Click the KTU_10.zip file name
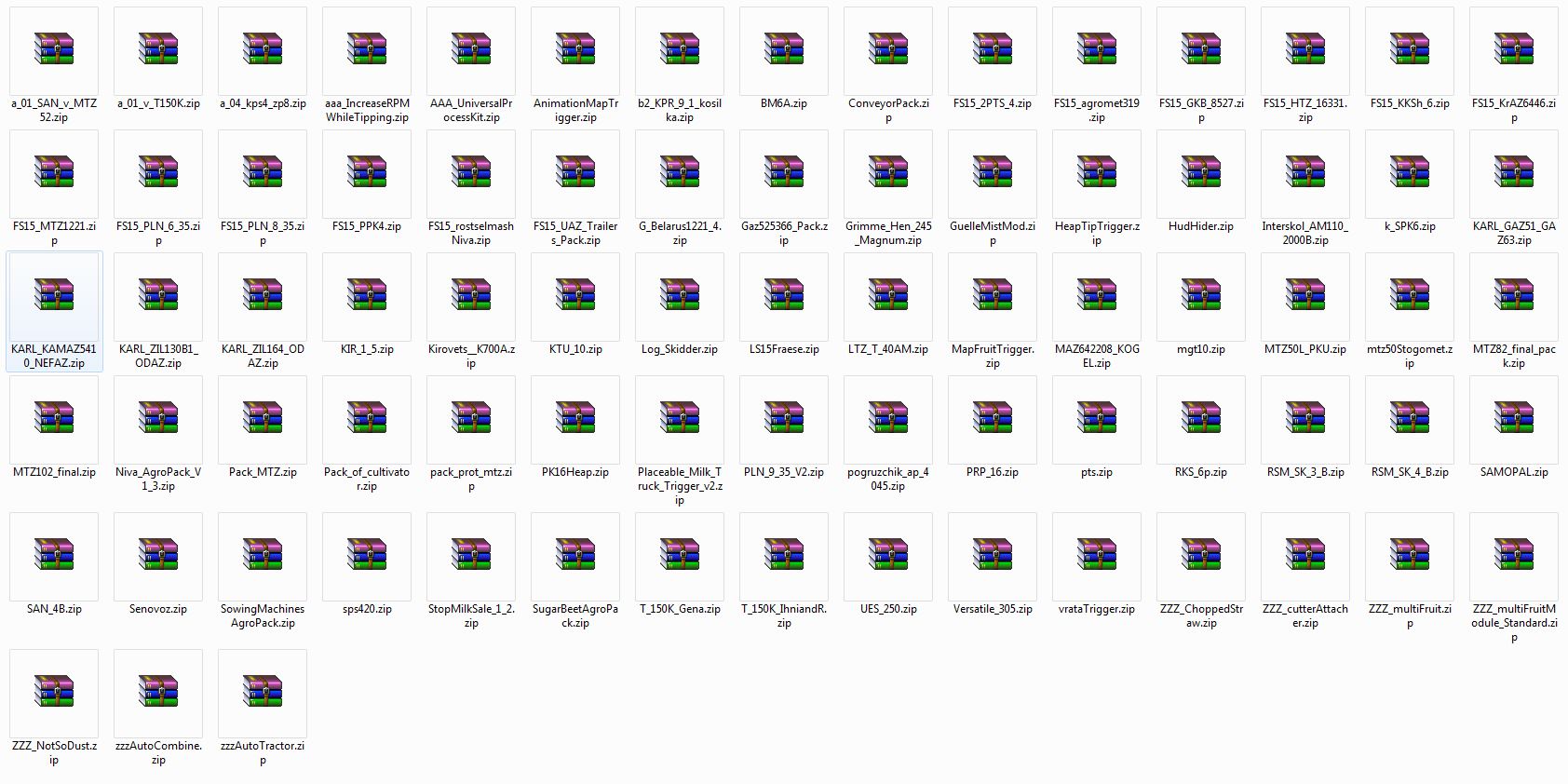This screenshot has height=784, width=1568. pyautogui.click(x=575, y=349)
